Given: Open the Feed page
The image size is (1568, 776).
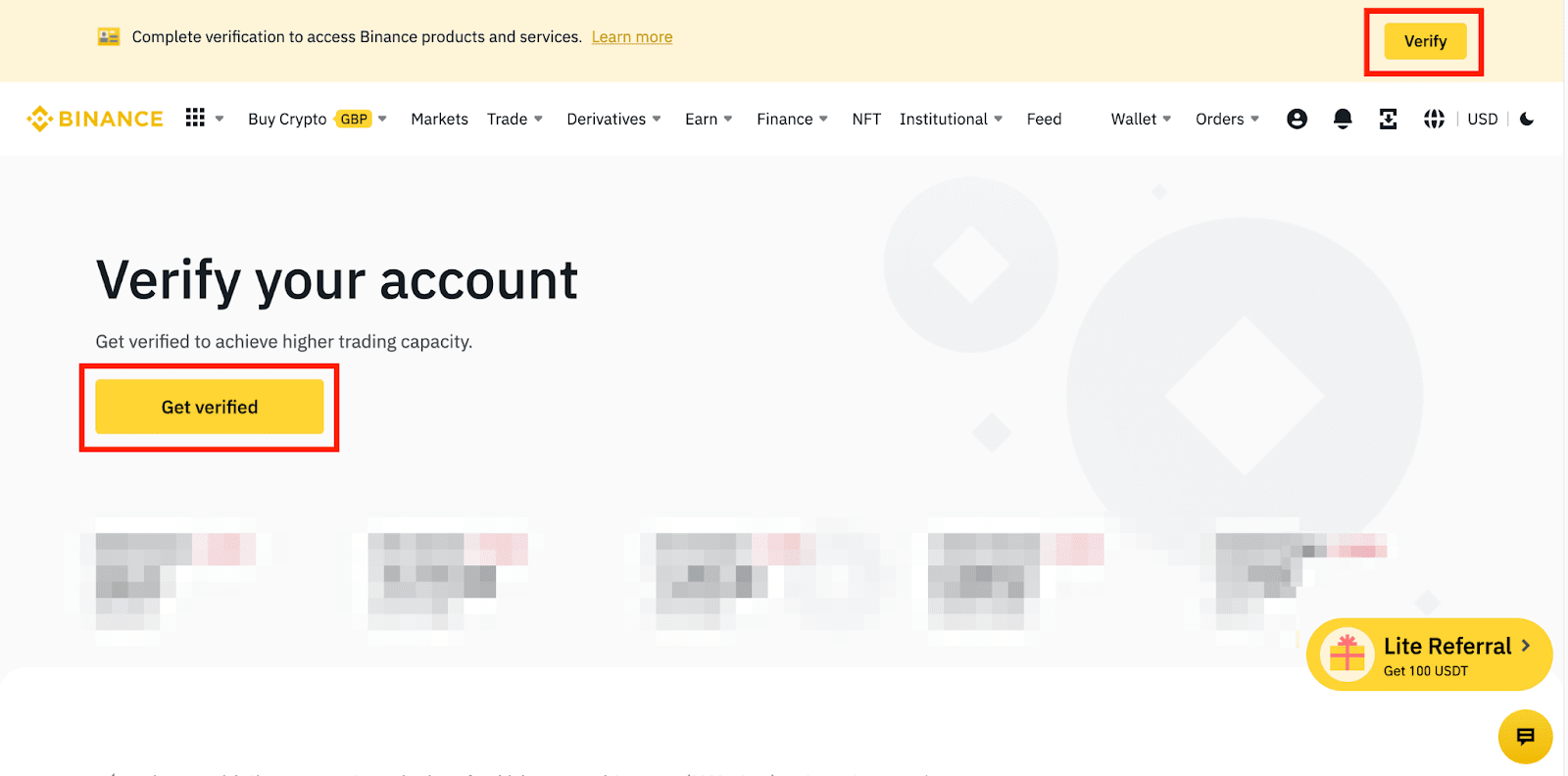Looking at the screenshot, I should 1044,119.
